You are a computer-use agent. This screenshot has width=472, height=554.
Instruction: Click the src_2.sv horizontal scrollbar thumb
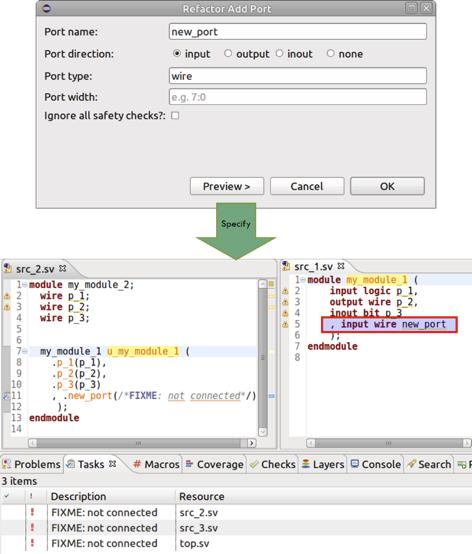pyautogui.click(x=138, y=443)
